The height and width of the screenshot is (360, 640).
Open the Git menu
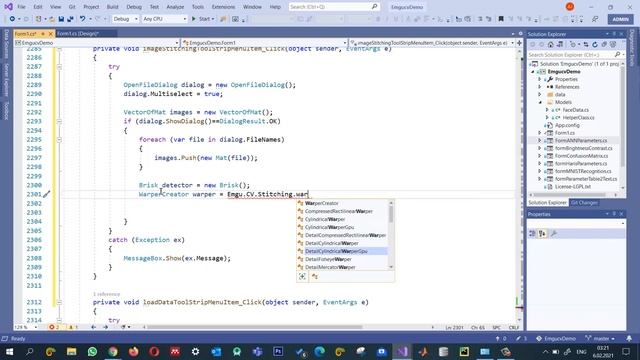72,7
